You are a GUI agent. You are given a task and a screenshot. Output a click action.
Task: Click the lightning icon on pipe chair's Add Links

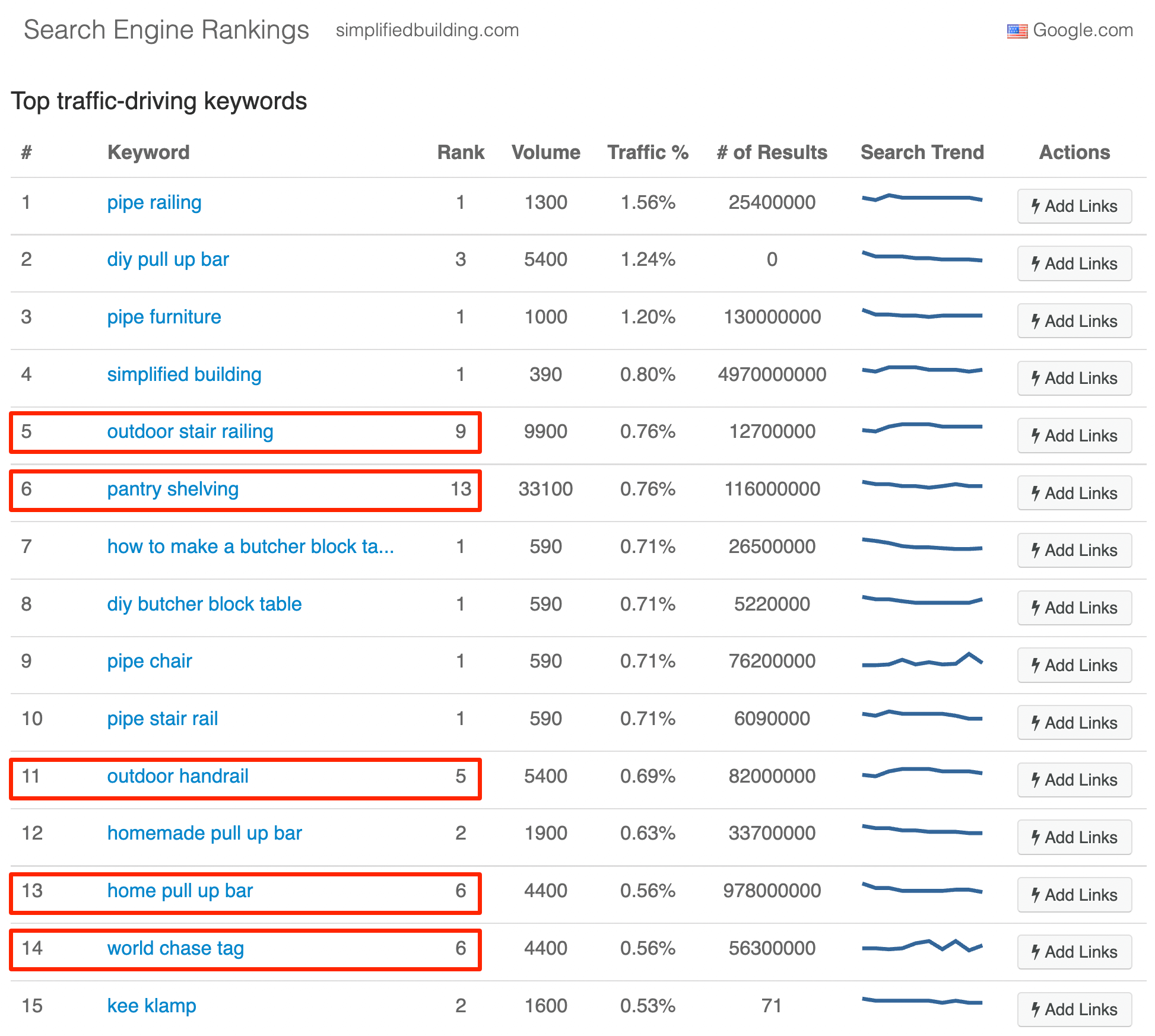tap(1036, 665)
